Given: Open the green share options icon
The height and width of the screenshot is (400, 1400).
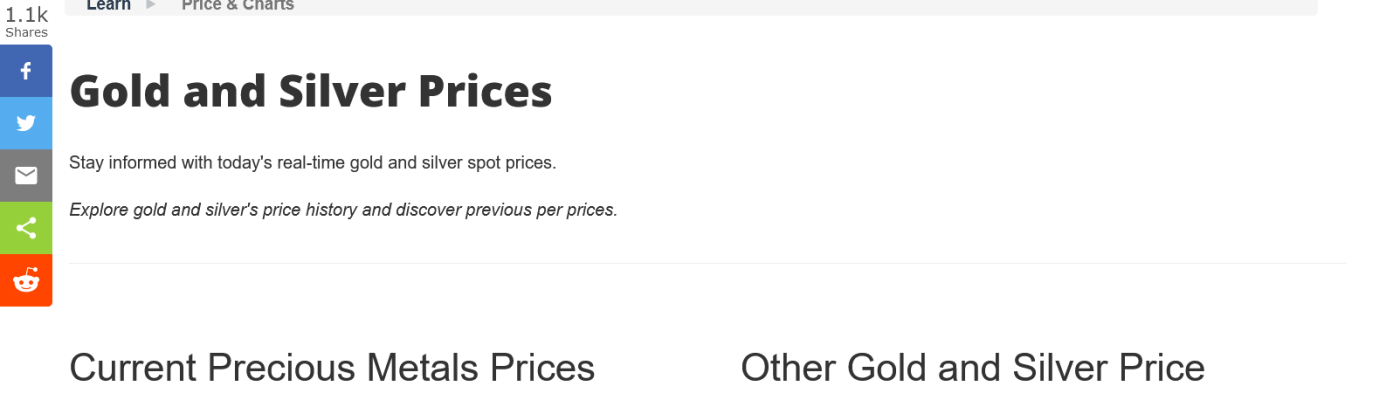Looking at the screenshot, I should (x=26, y=228).
